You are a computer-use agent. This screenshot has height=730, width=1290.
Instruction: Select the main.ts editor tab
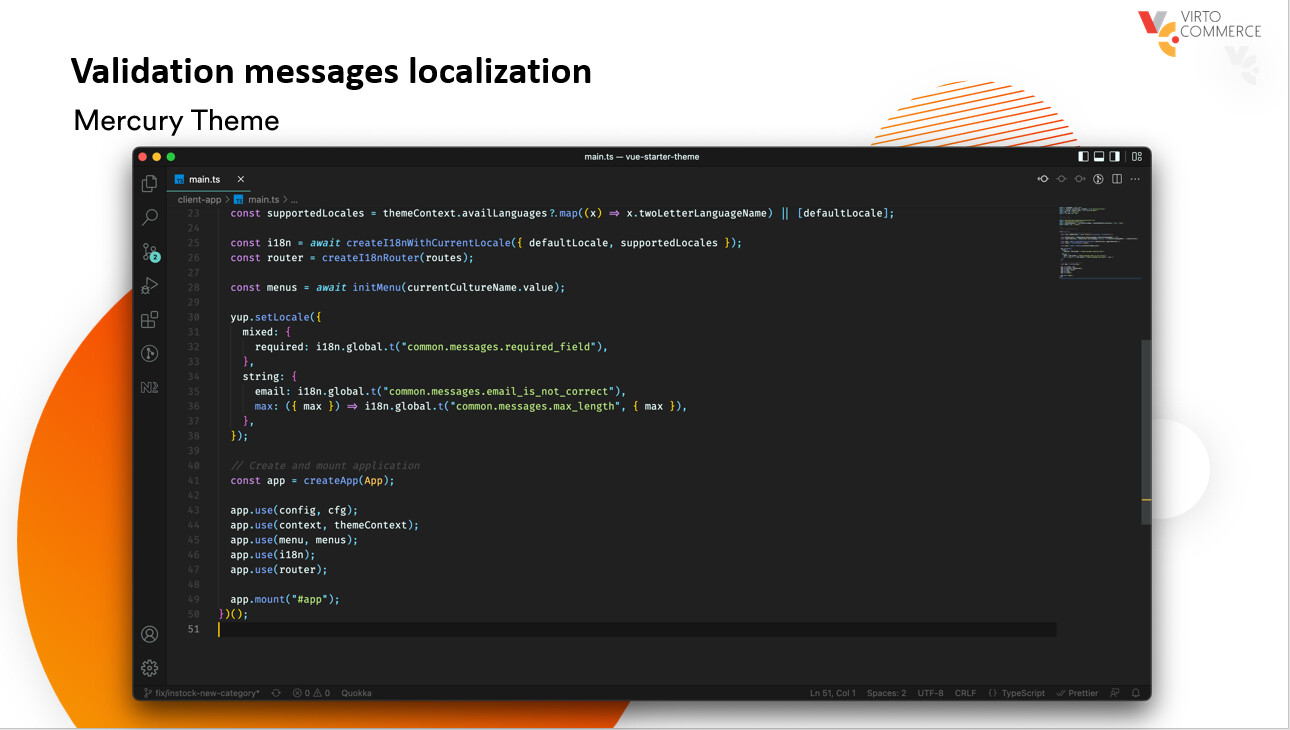tap(210, 179)
